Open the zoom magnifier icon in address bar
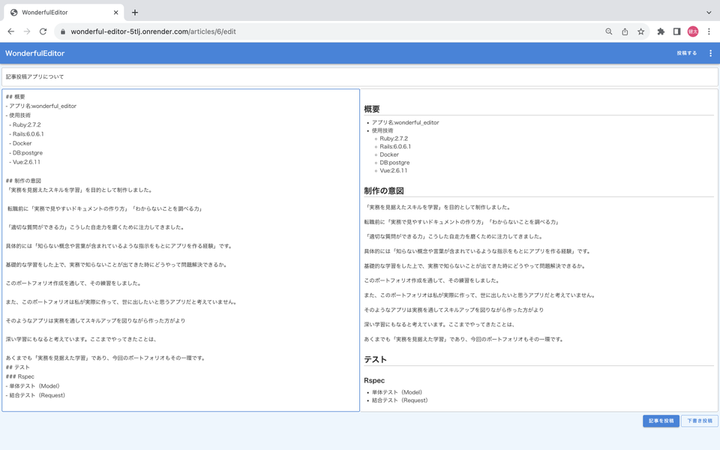Viewport: 720px width, 450px height. [608, 32]
